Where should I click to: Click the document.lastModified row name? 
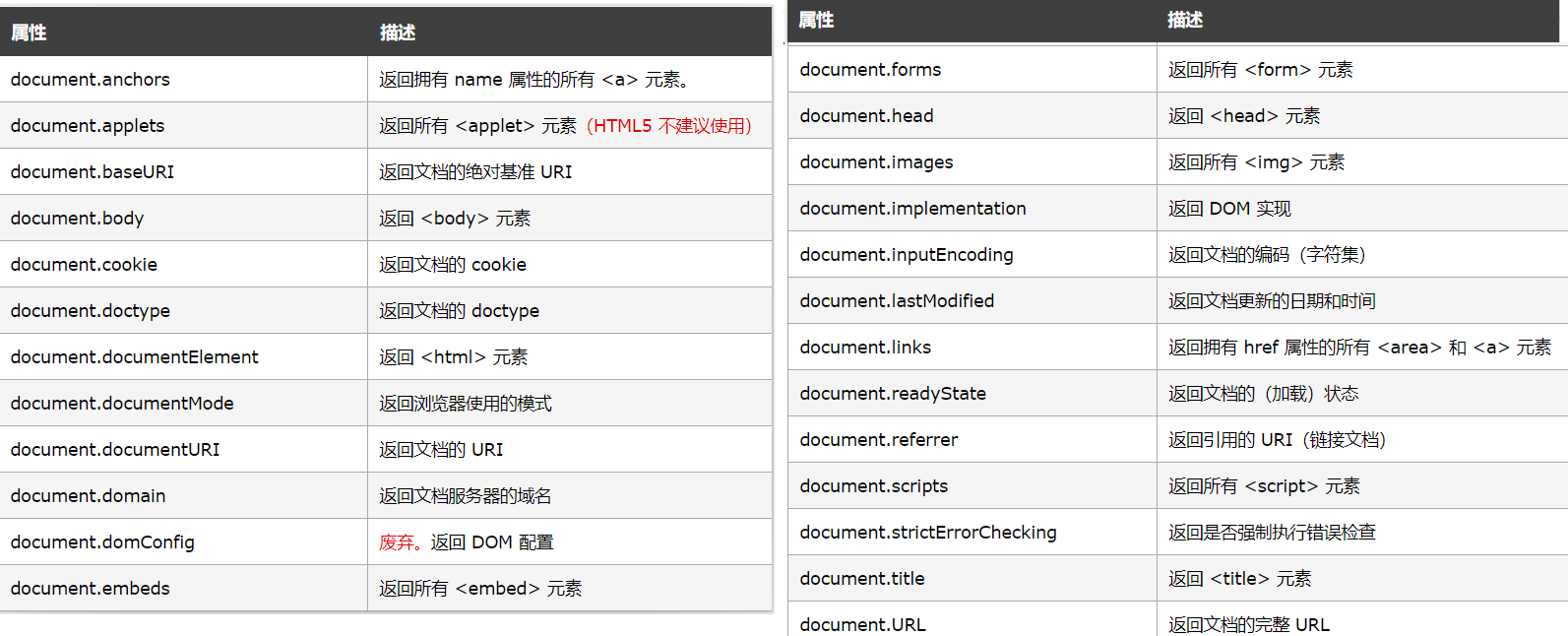(897, 301)
